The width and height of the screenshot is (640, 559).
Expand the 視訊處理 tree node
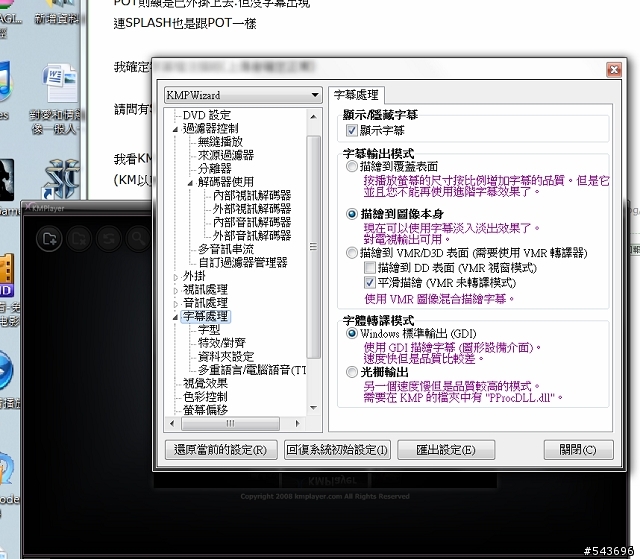coord(176,291)
